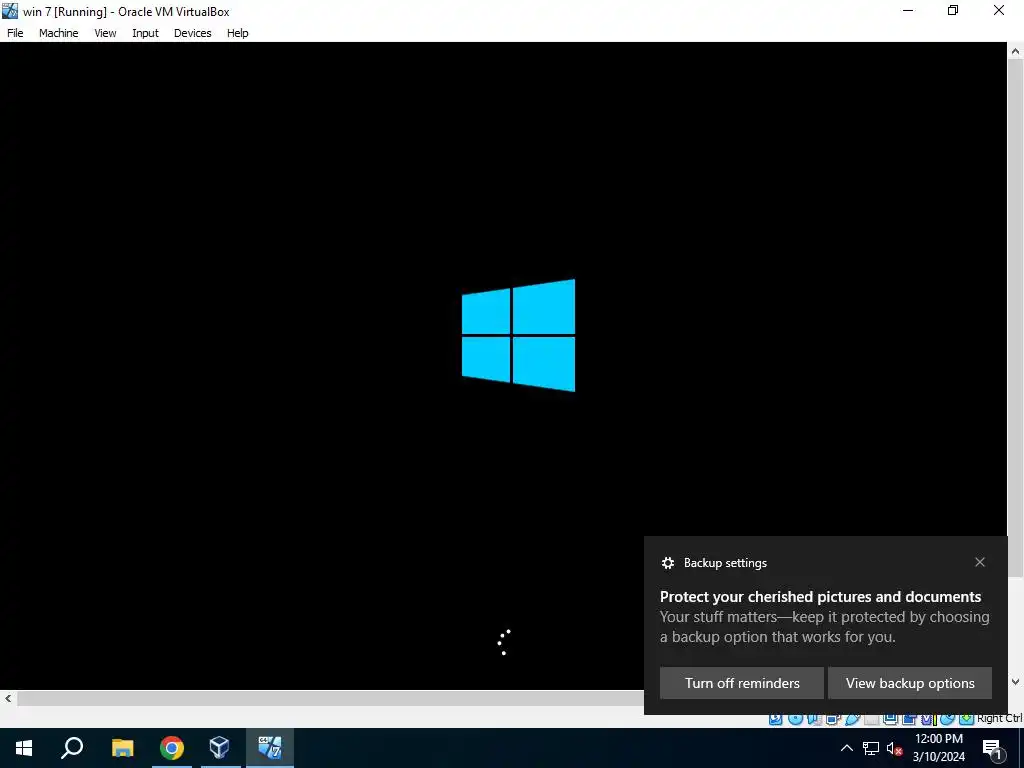Click the horizontal scrollbar left arrow
This screenshot has width=1024, height=768.
point(8,698)
